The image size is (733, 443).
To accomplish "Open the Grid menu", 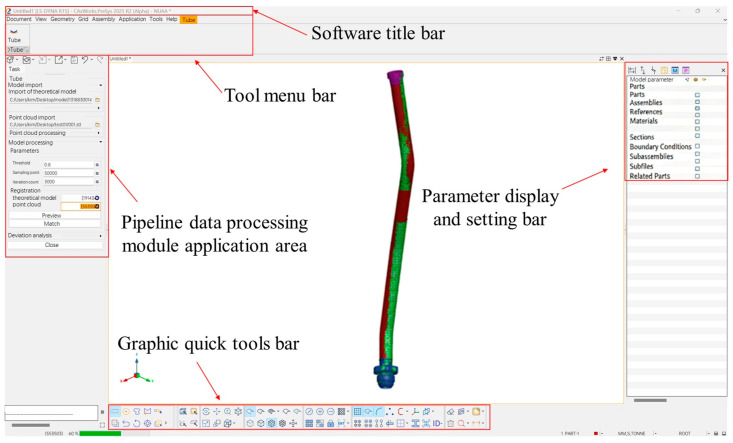I will pyautogui.click(x=83, y=19).
